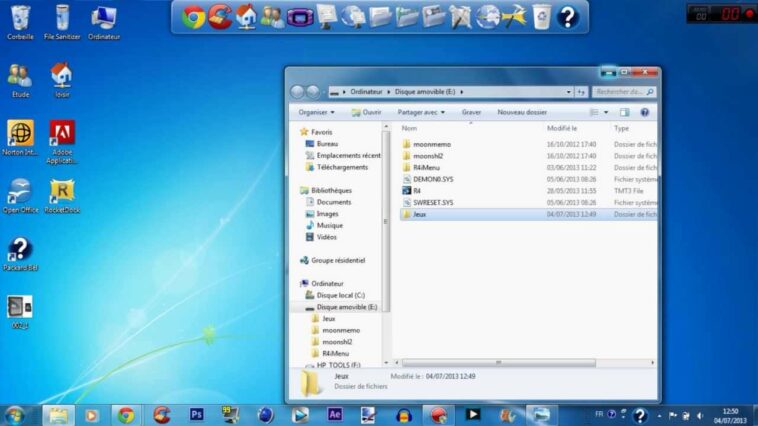The image size is (758, 426).
Task: Select Disque local (C:) in navigation pane
Action: click(x=340, y=295)
